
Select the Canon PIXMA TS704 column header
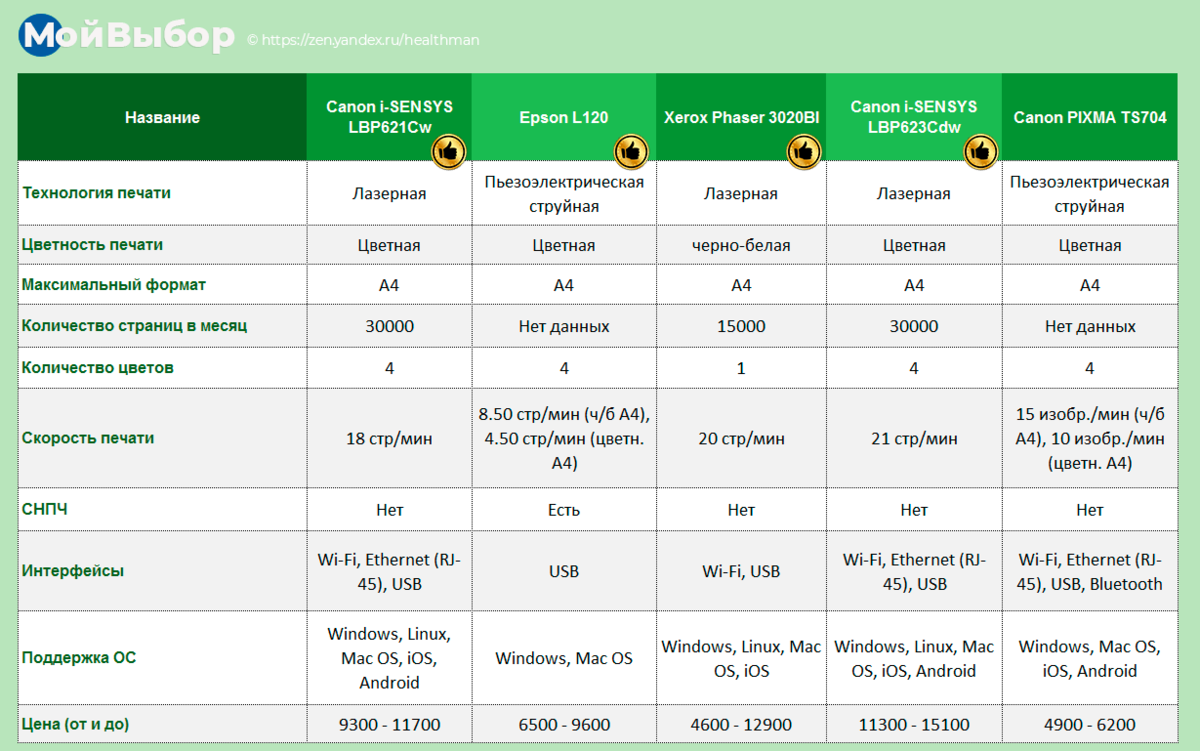pyautogui.click(x=1090, y=117)
